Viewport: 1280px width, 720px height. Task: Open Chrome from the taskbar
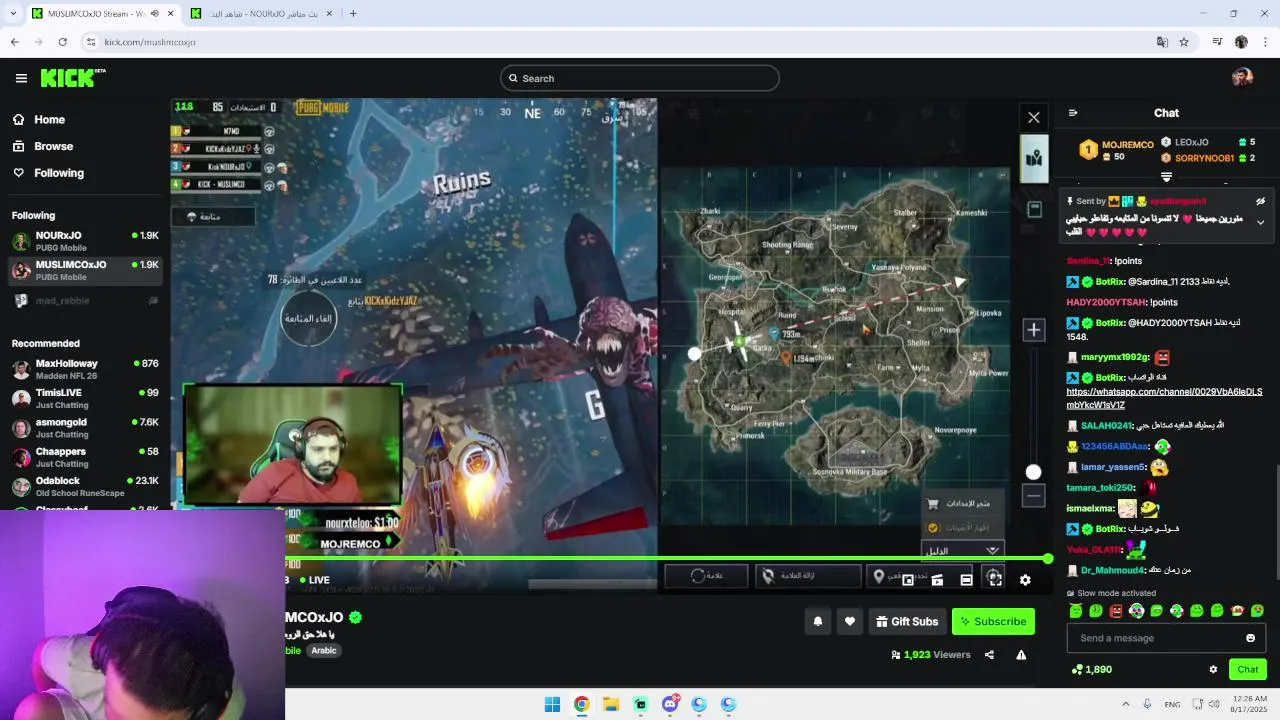(x=581, y=704)
